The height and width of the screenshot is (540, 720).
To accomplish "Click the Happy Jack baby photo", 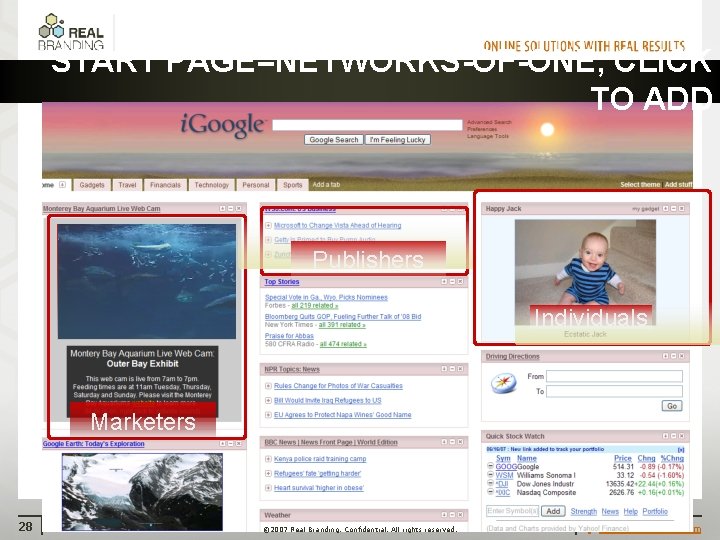I will pos(585,272).
